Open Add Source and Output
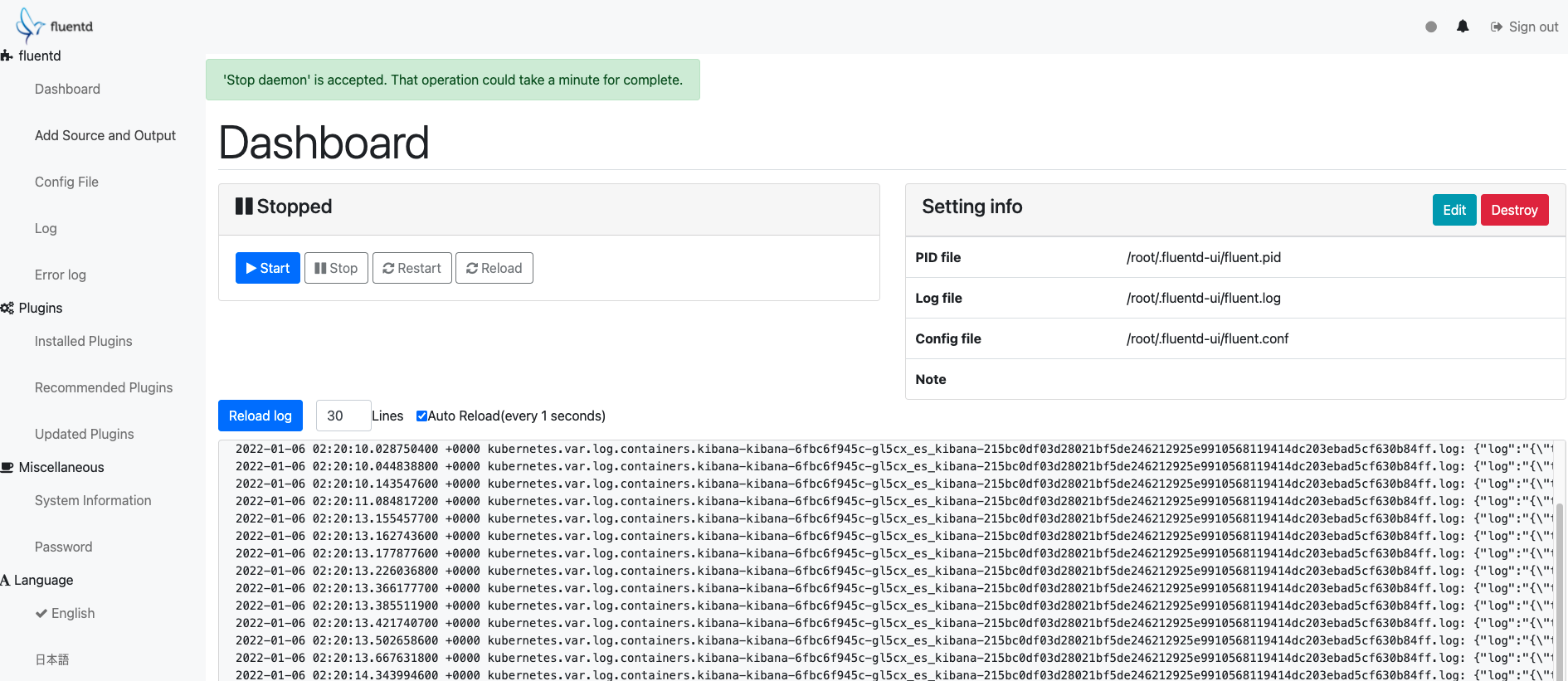1568x681 pixels. click(105, 135)
